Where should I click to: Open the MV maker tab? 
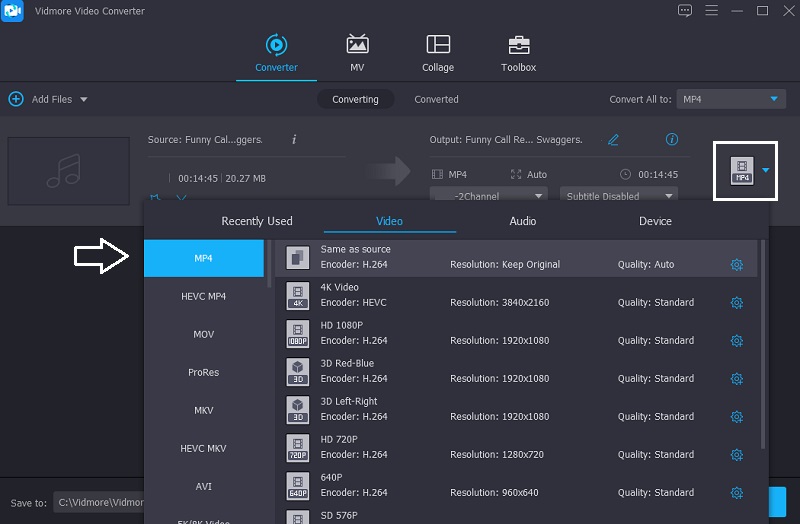(357, 46)
